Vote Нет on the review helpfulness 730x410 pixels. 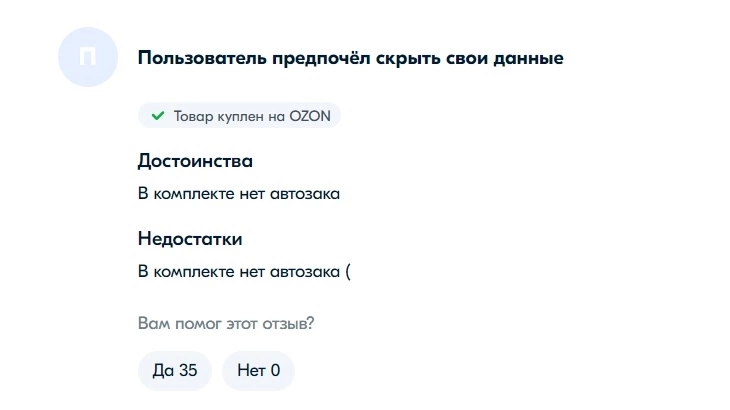pos(258,370)
